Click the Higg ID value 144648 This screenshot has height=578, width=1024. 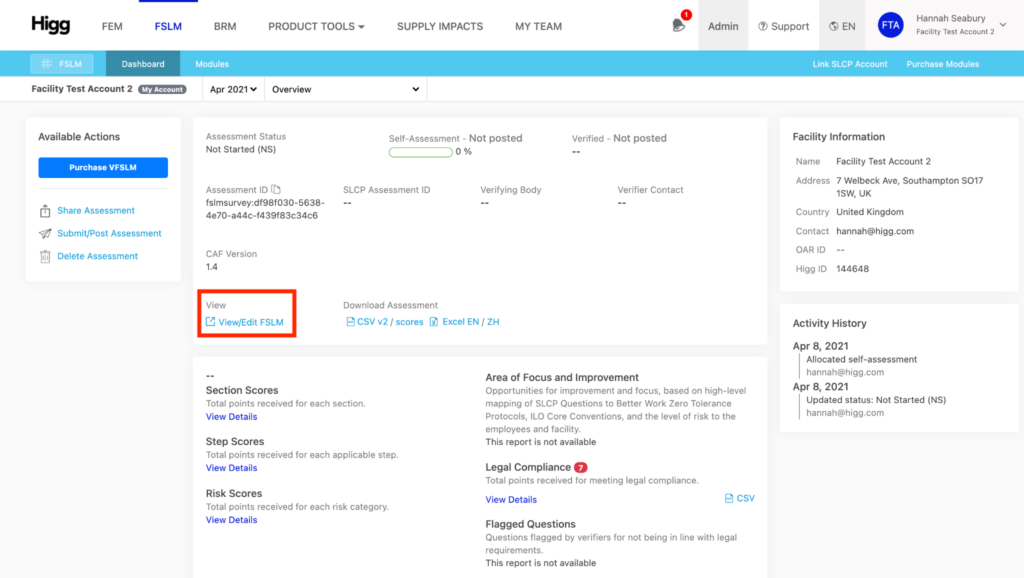[852, 268]
